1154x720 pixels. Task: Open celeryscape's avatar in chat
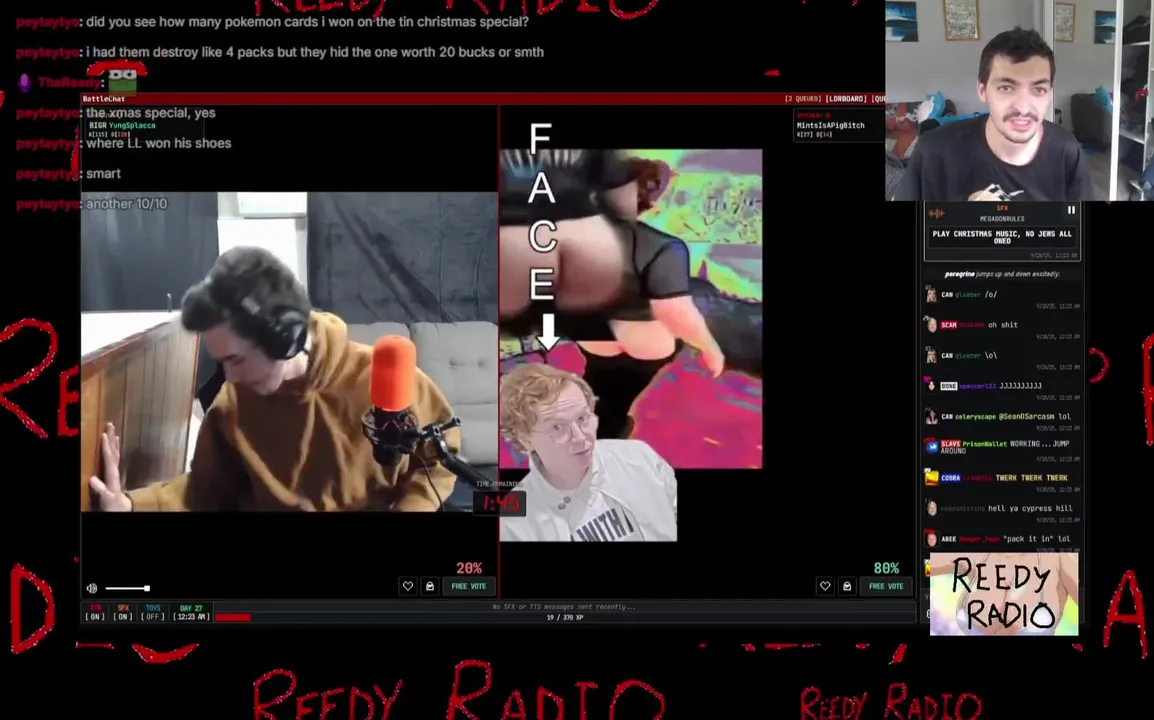pyautogui.click(x=931, y=417)
